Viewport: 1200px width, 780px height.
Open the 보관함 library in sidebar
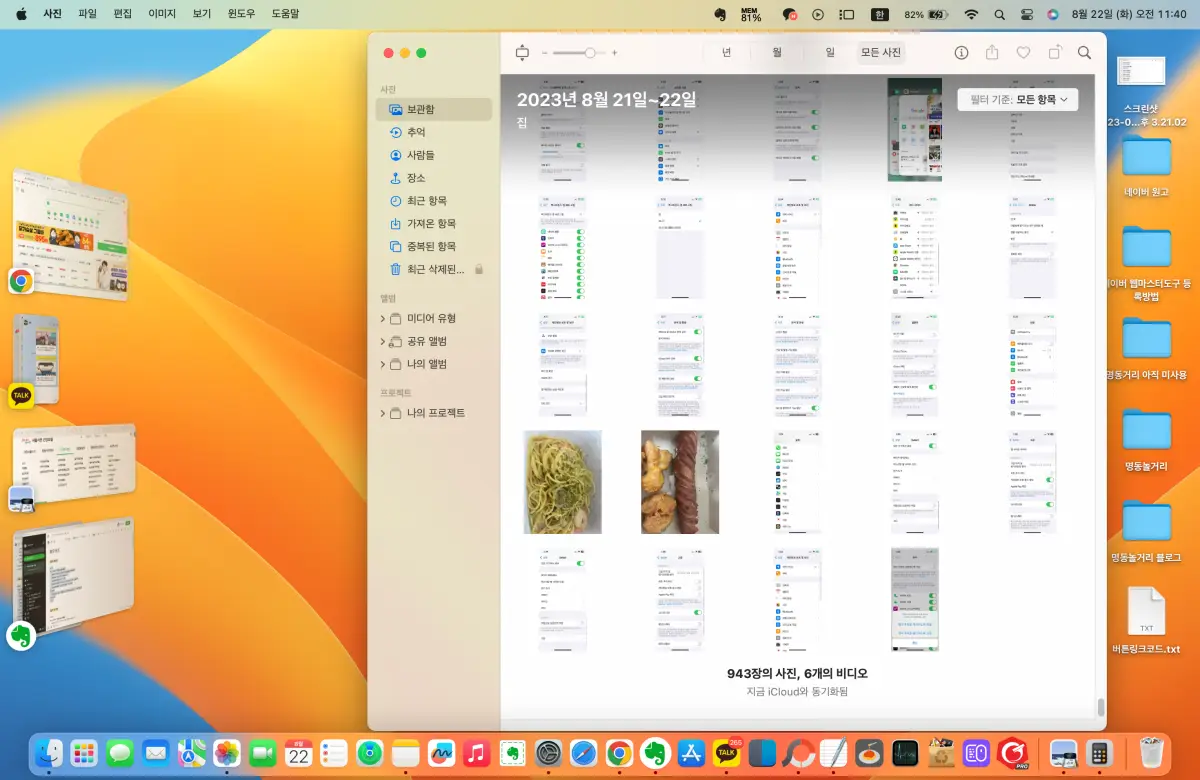click(x=433, y=109)
